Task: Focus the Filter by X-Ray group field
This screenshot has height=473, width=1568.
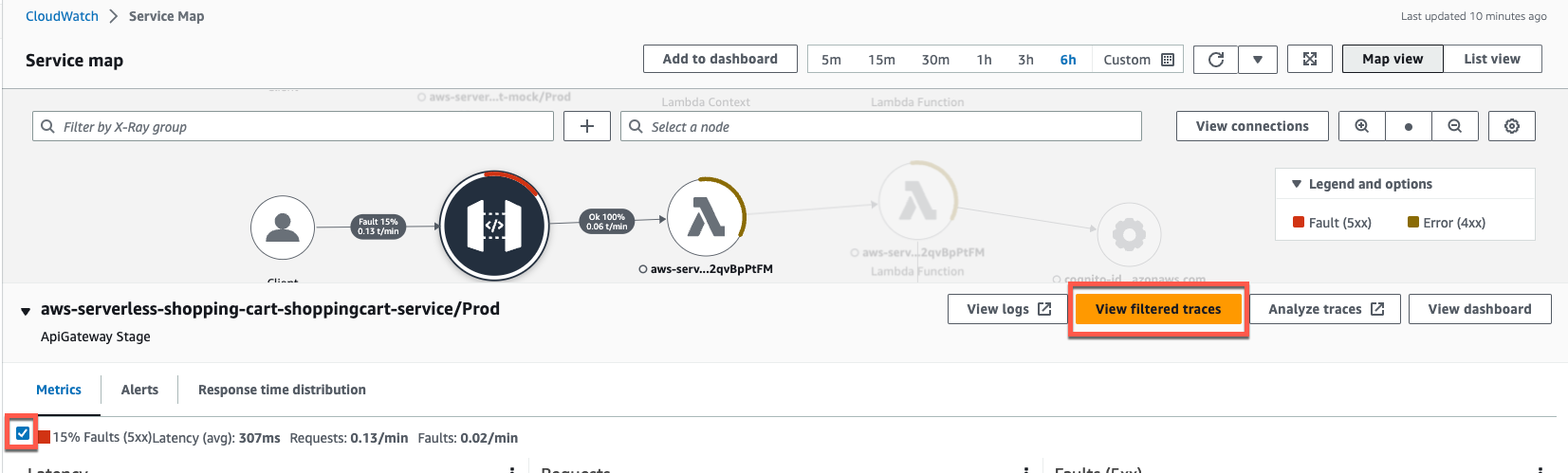Action: pyautogui.click(x=293, y=126)
